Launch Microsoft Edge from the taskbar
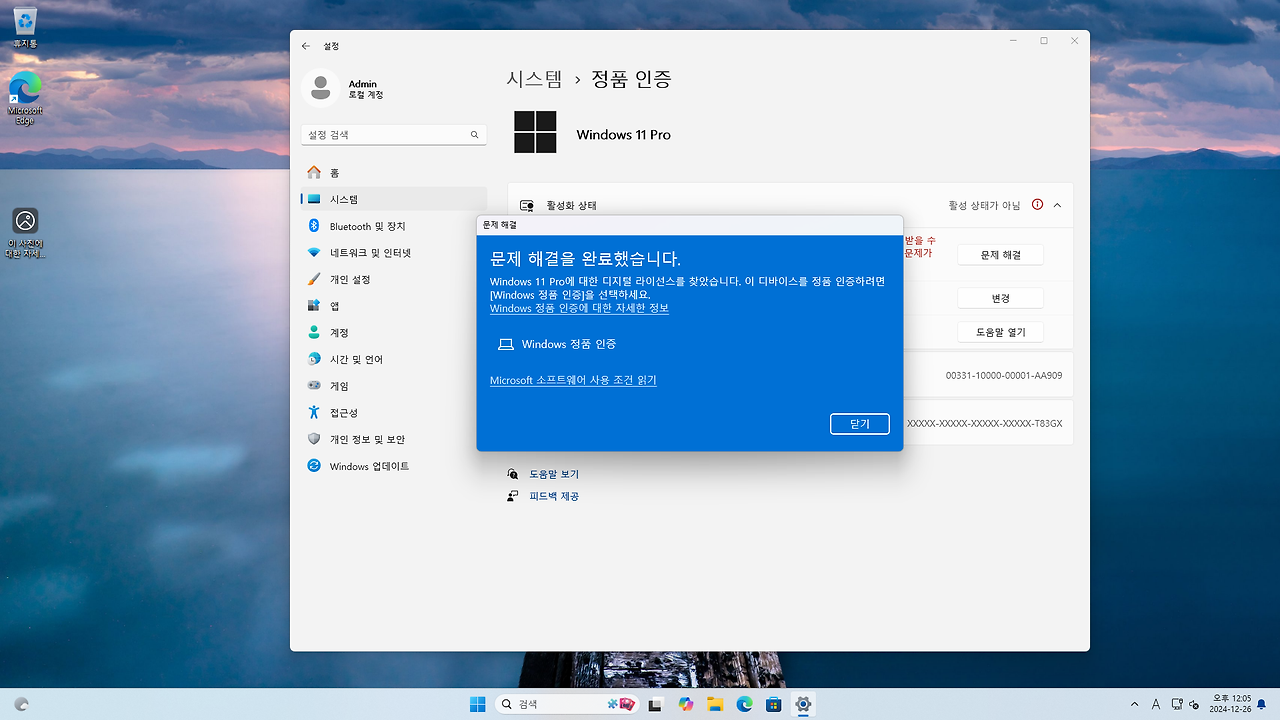This screenshot has width=1280, height=720. point(744,703)
